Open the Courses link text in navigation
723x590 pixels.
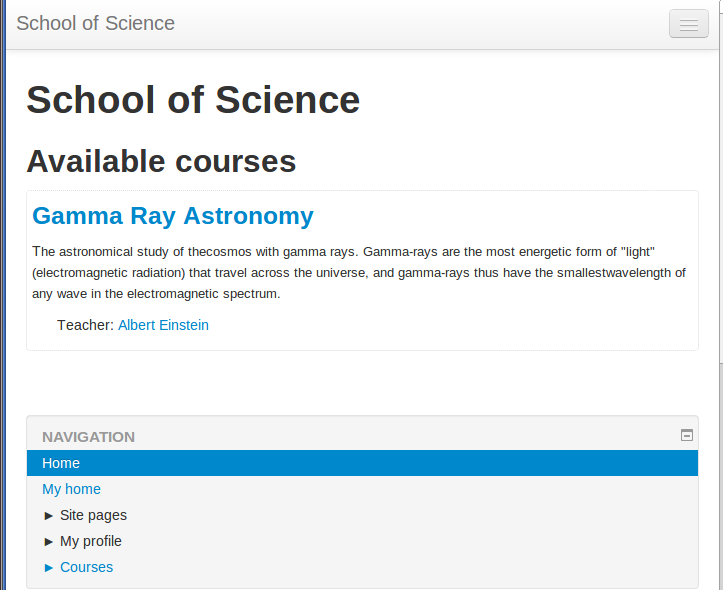(x=86, y=567)
